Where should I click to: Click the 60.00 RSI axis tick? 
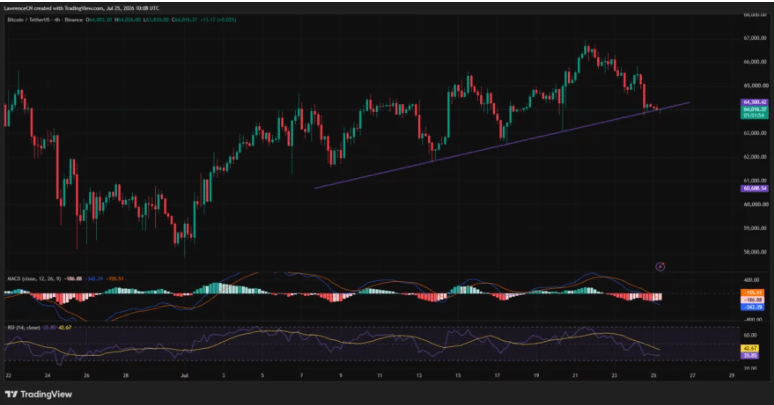click(750, 335)
